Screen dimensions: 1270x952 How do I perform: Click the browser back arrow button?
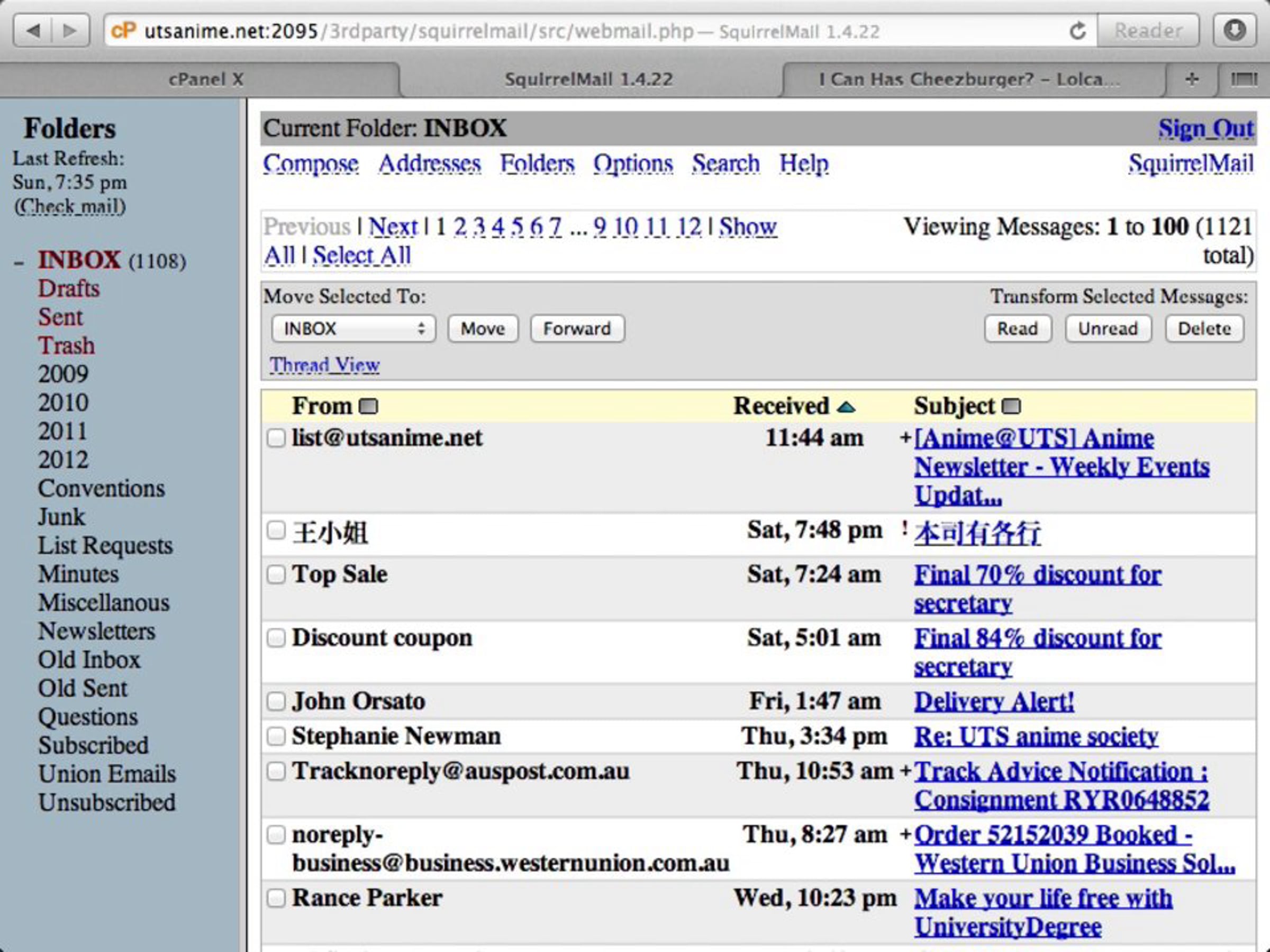pos(33,30)
